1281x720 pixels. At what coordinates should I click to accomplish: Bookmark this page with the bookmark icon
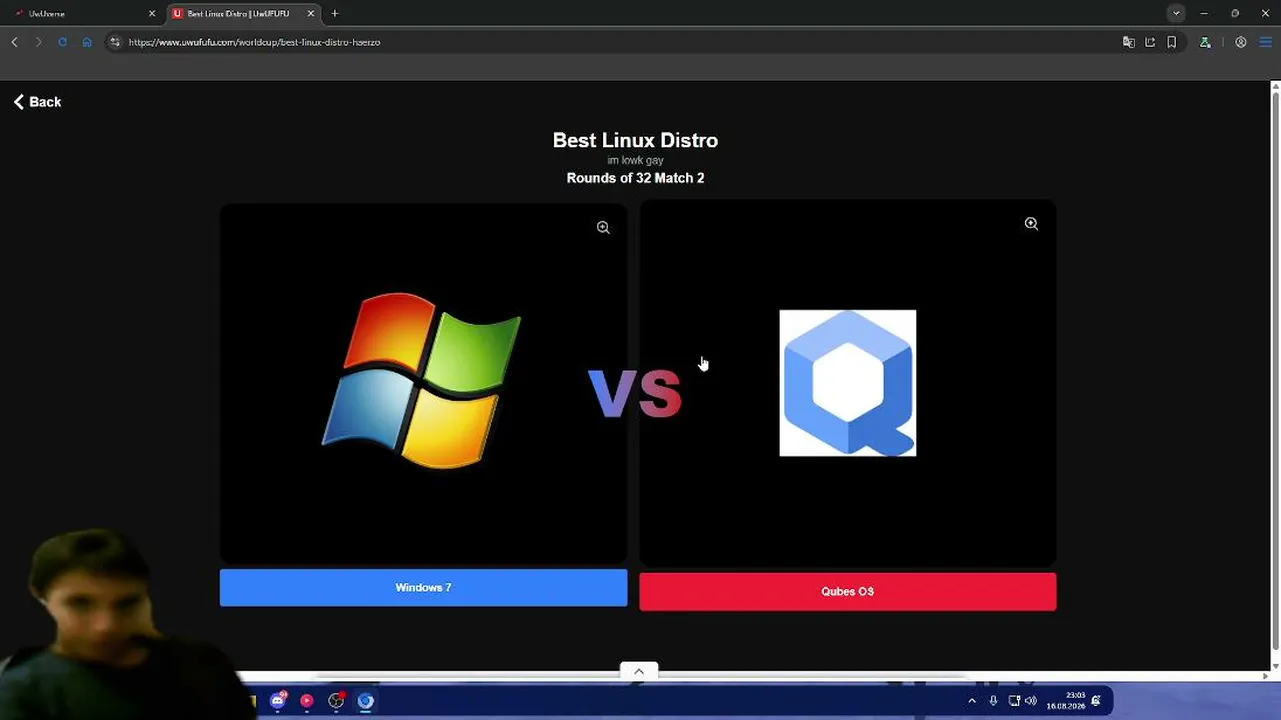click(1172, 42)
